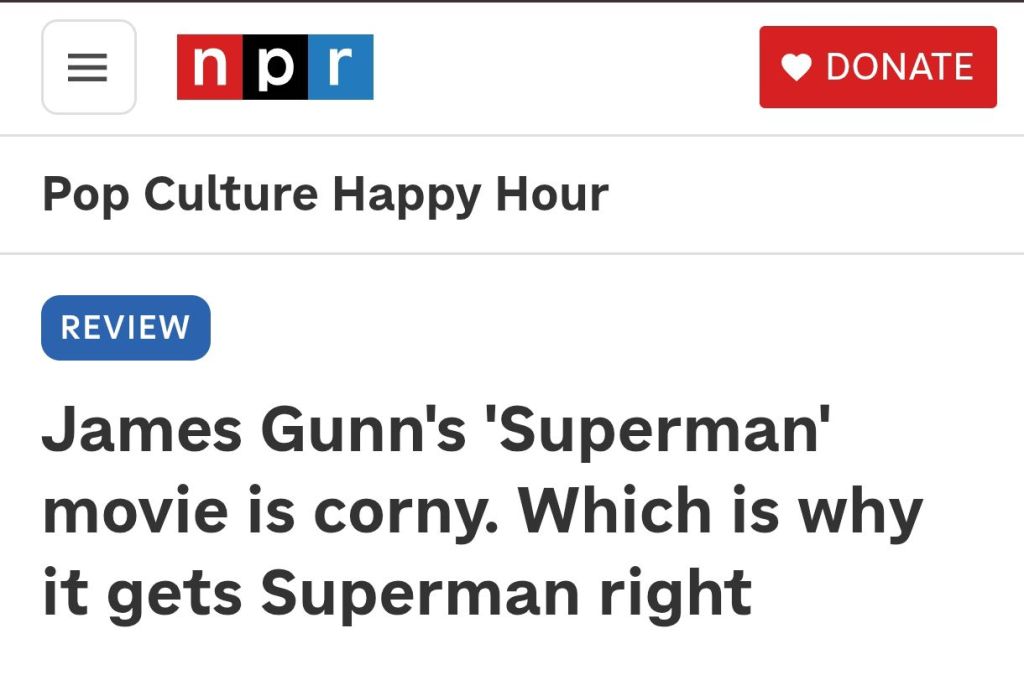Open the James Gunn Superman review headline
The image size is (1024, 675).
[x=480, y=510]
